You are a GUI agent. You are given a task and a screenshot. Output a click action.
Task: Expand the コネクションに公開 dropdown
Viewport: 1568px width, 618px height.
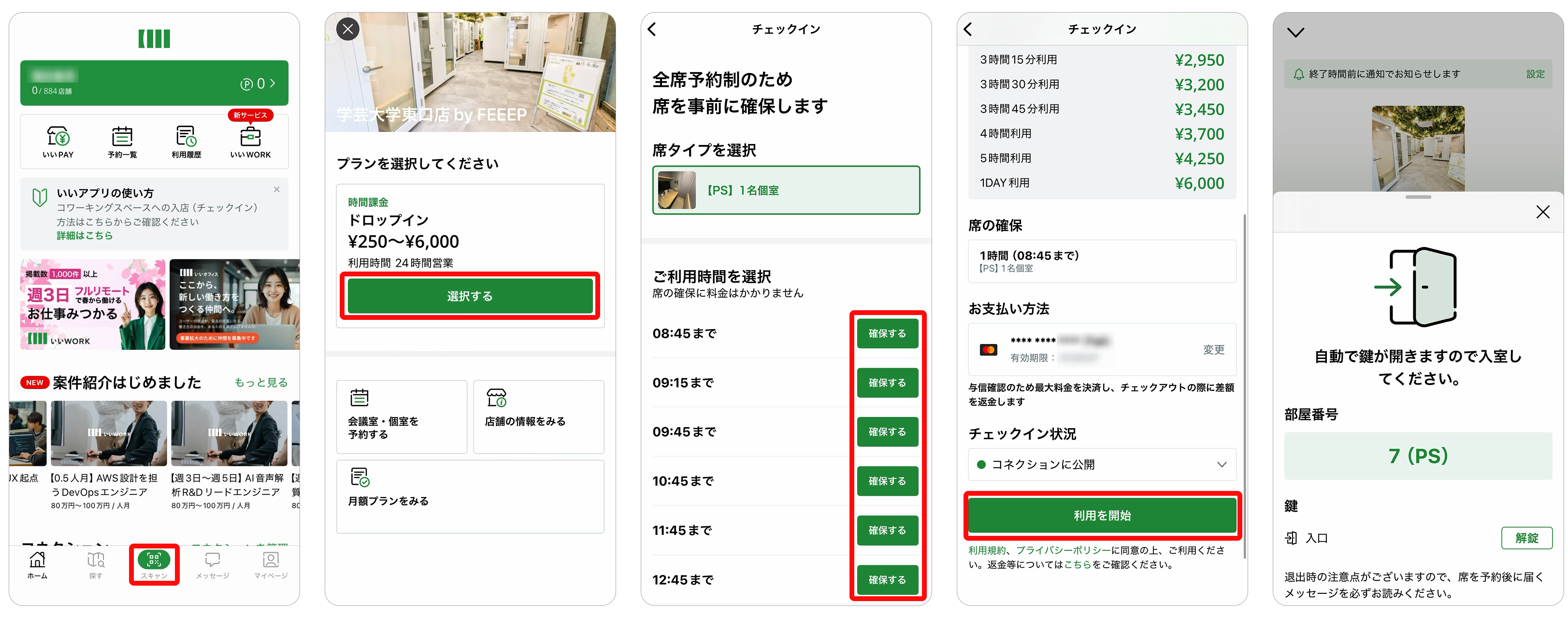(x=1102, y=464)
